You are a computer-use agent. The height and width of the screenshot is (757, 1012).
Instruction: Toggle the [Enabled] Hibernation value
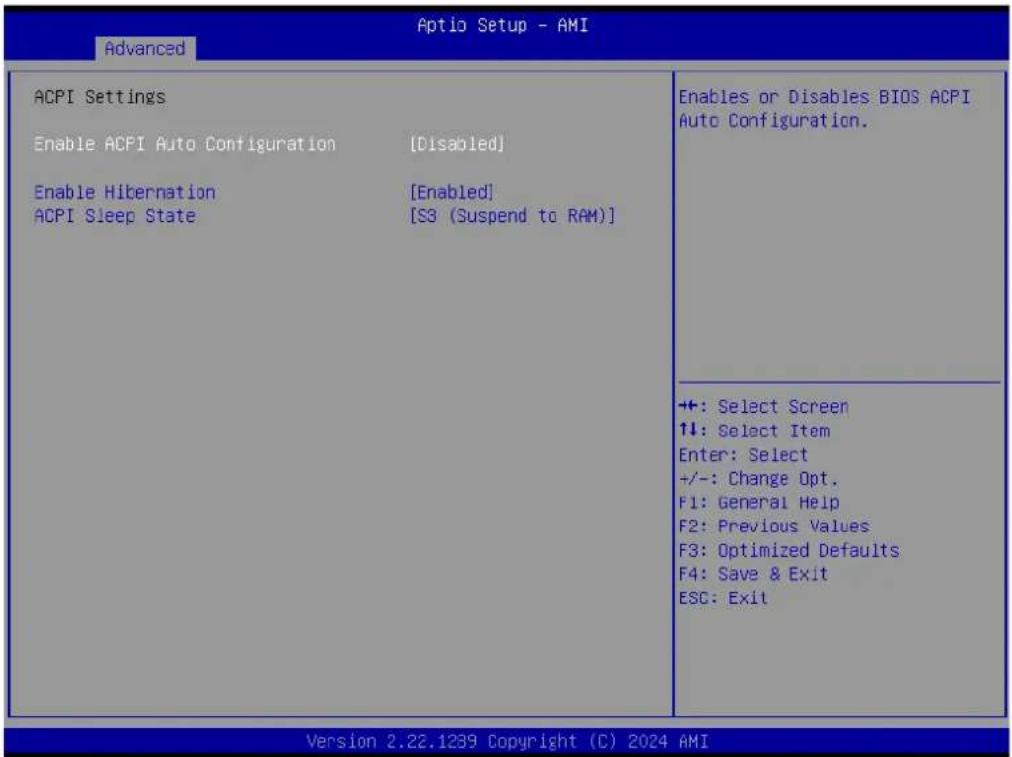(452, 192)
